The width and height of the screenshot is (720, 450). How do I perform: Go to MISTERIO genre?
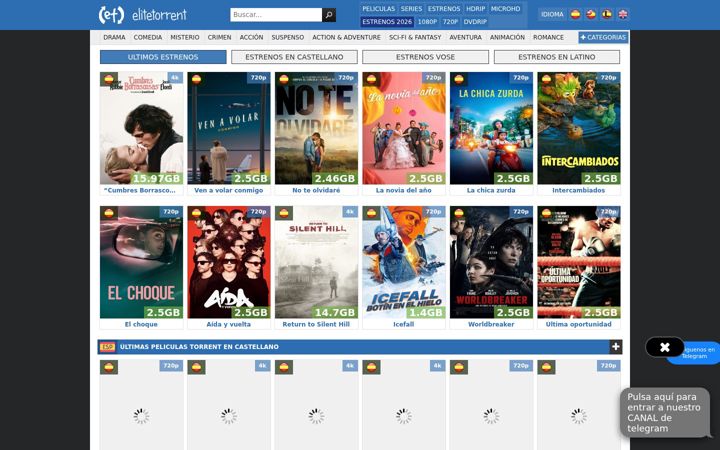pos(185,37)
